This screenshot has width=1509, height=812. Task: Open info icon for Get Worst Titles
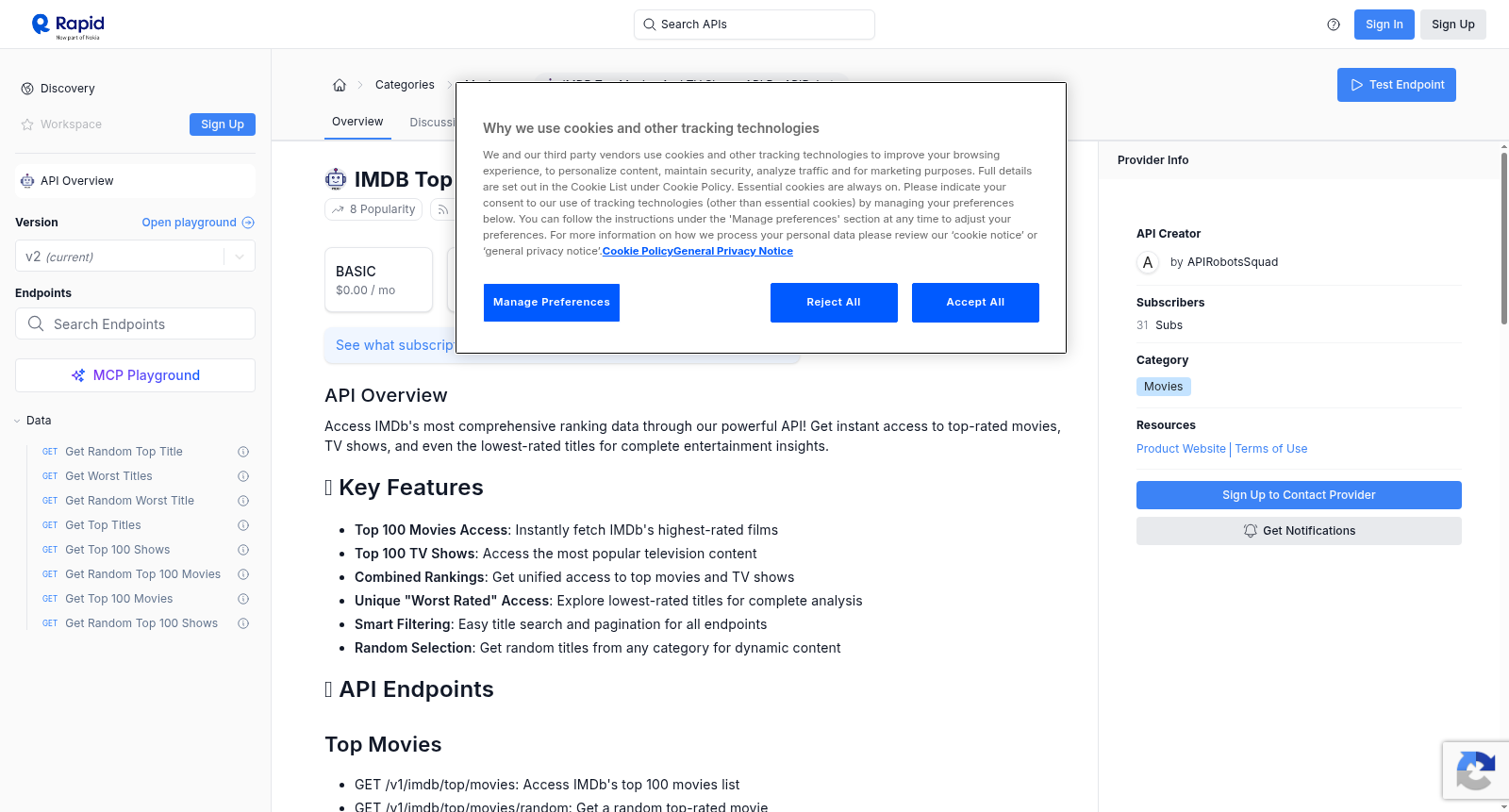243,476
